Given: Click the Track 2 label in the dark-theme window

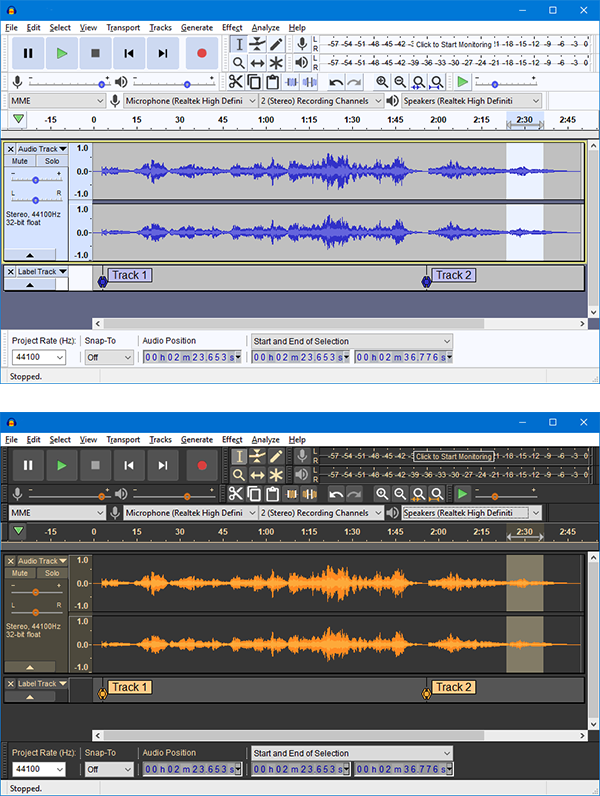Looking at the screenshot, I should point(453,687).
